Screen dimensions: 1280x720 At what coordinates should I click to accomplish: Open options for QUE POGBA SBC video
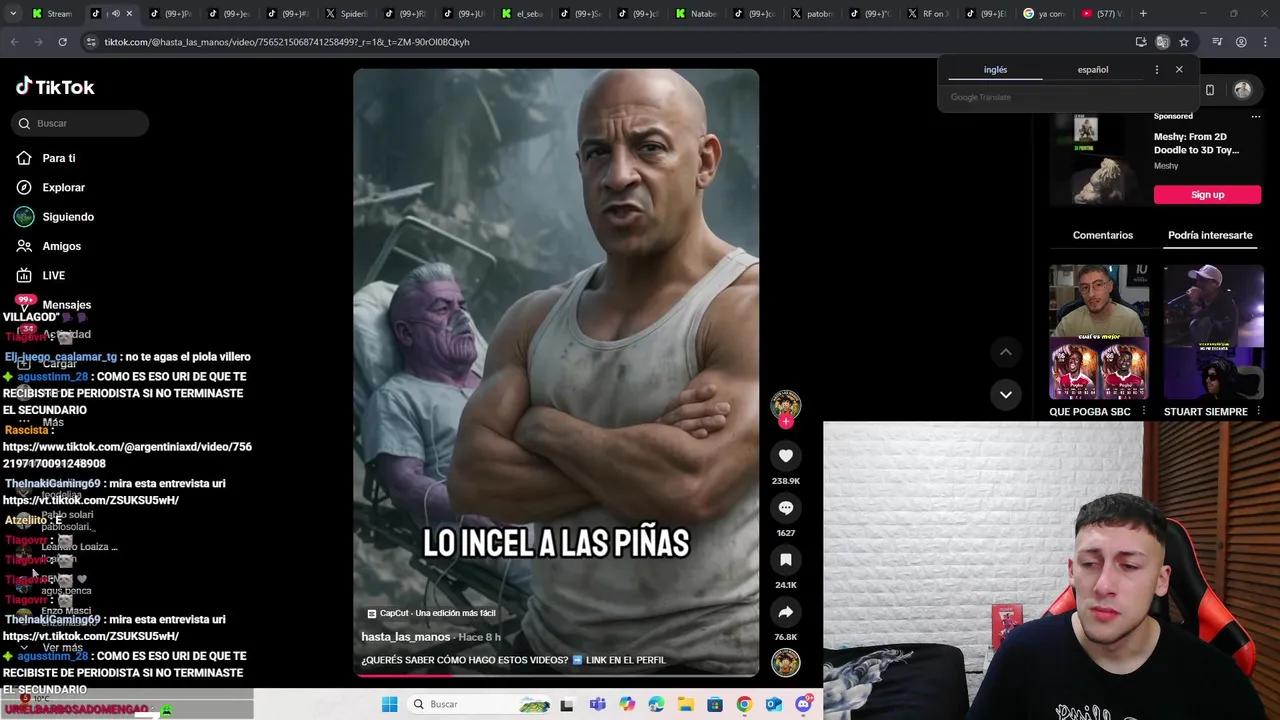[1143, 412]
